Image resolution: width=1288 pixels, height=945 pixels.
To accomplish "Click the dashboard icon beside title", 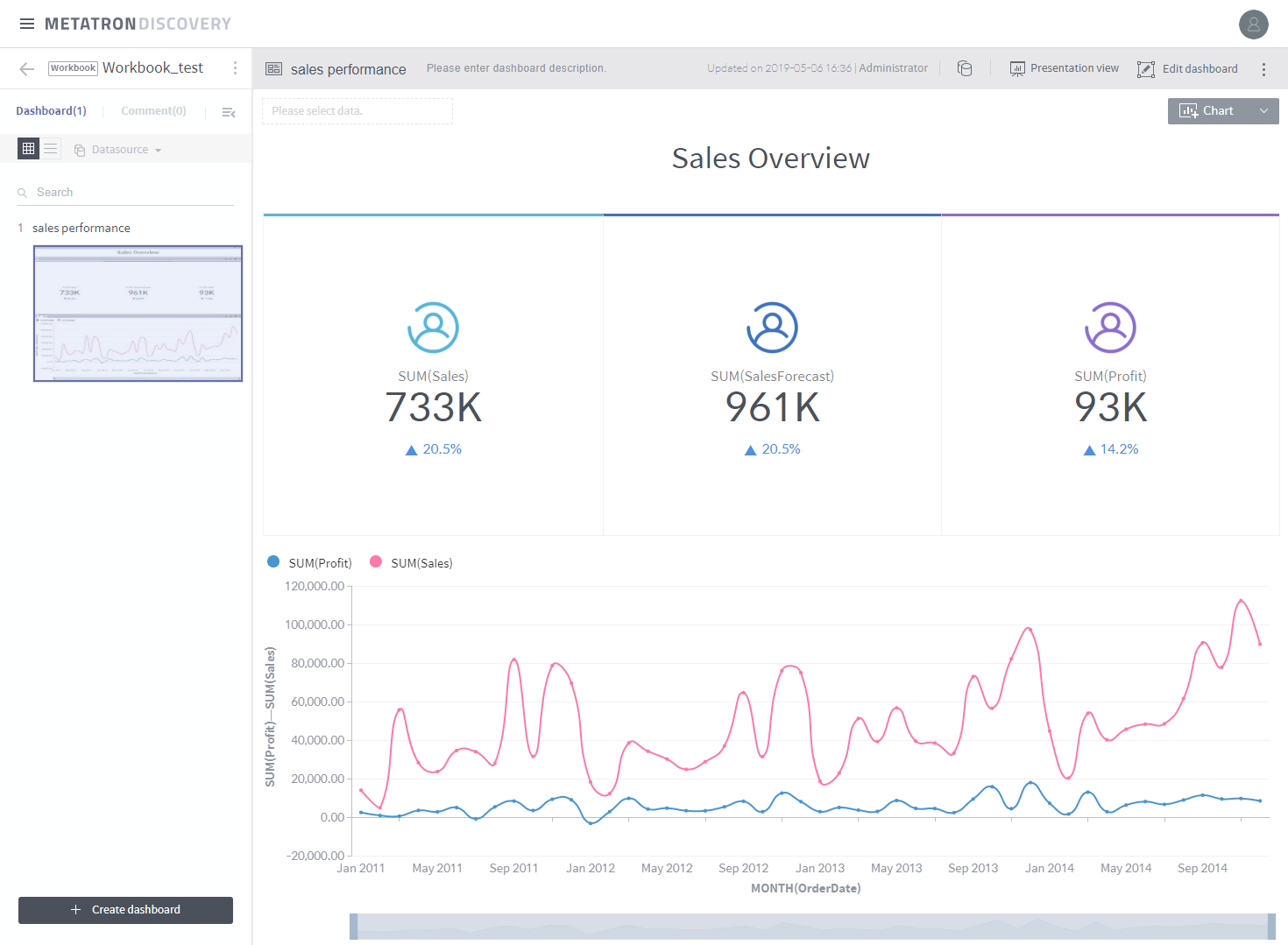I will click(x=273, y=68).
